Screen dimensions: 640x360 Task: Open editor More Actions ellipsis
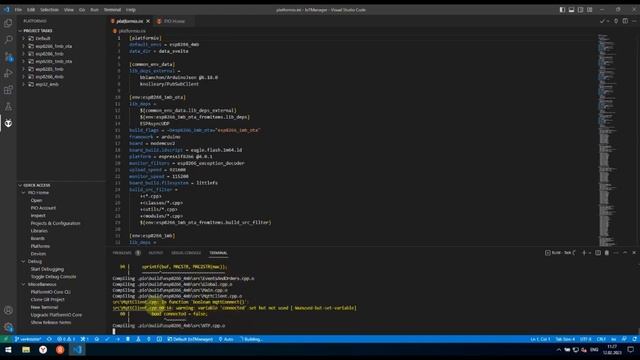634,21
